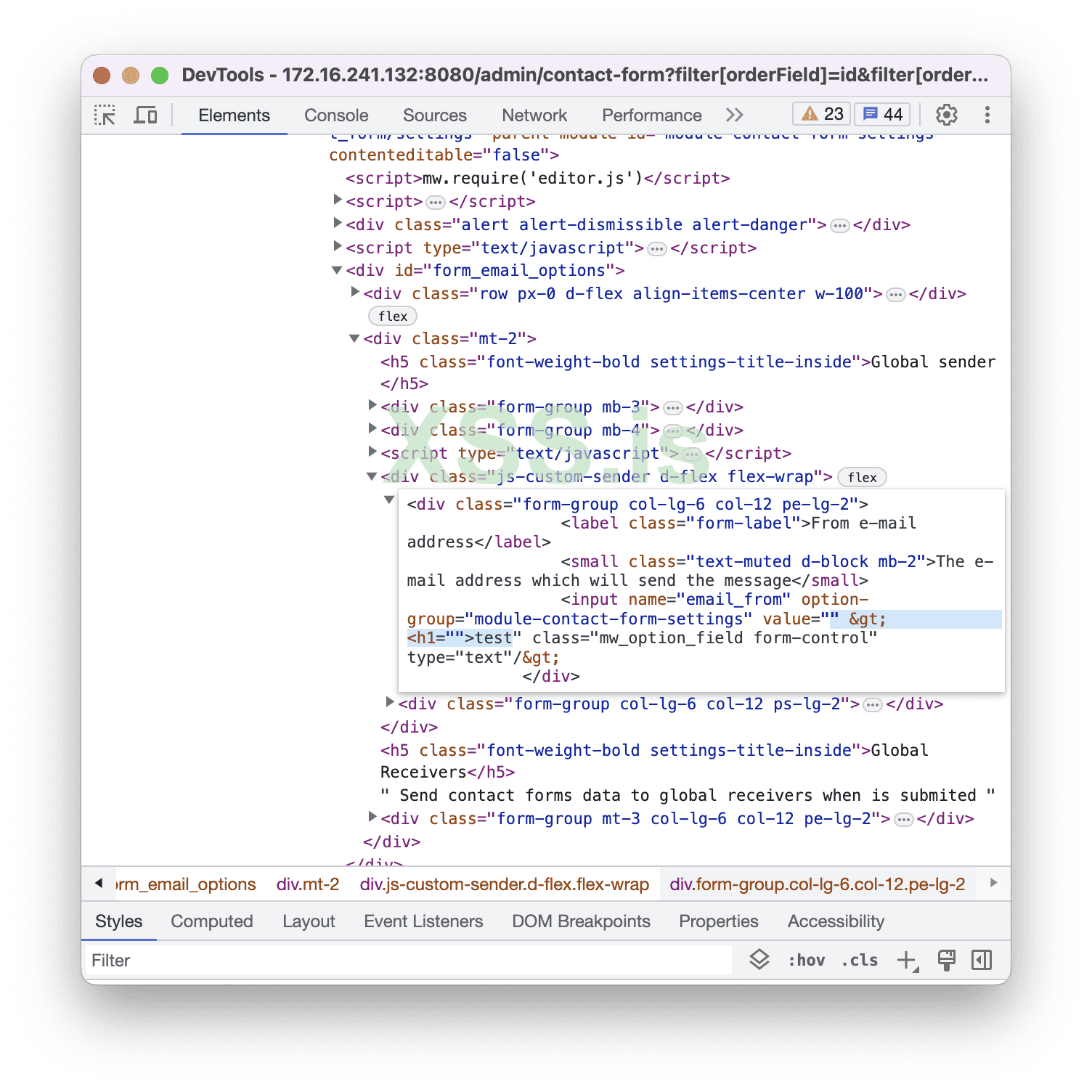Viewport: 1092px width, 1092px height.
Task: Expand the row px-0 d-flex div
Action: (355, 292)
